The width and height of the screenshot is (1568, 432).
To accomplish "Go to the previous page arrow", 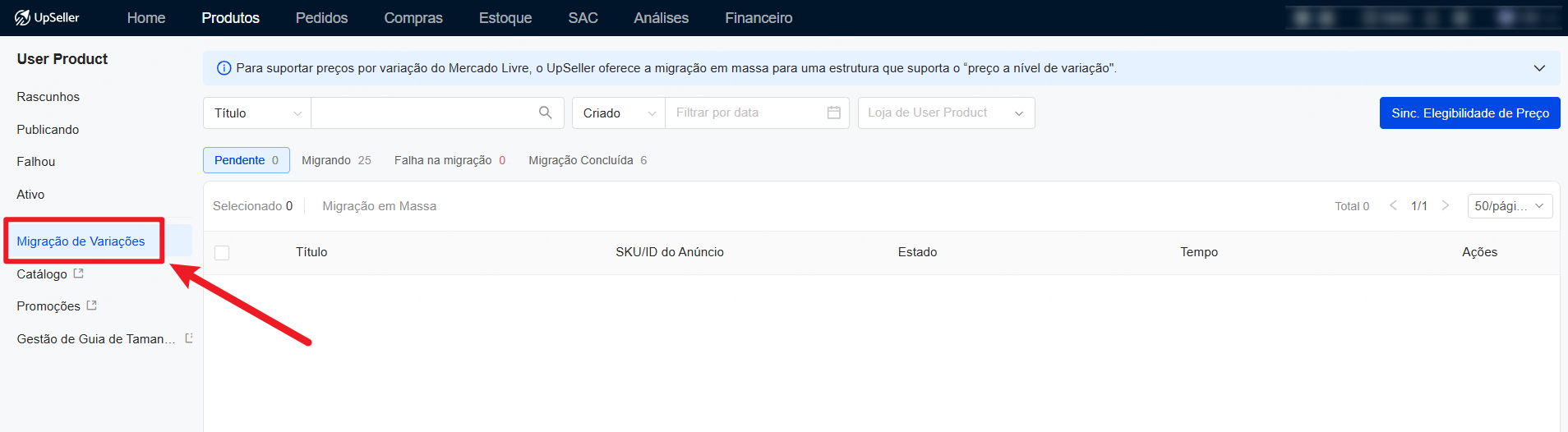I will [1393, 205].
